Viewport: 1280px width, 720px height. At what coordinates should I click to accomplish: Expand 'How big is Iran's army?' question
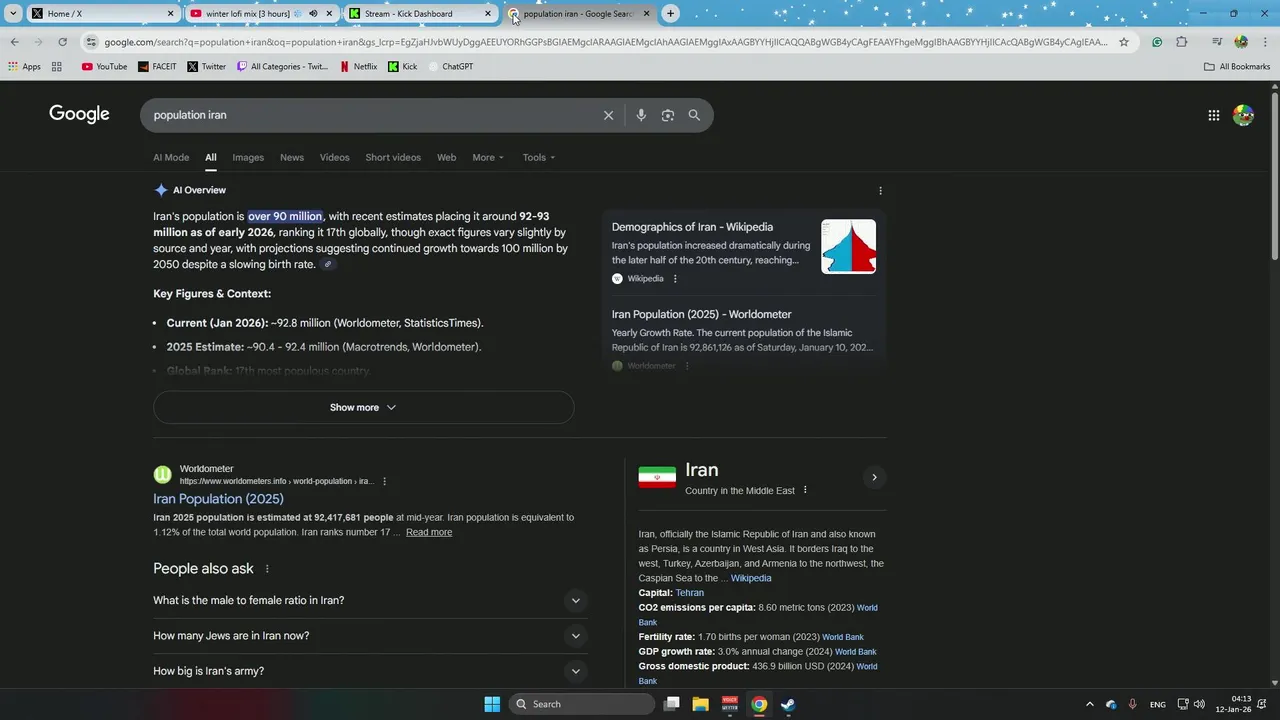pyautogui.click(x=368, y=671)
